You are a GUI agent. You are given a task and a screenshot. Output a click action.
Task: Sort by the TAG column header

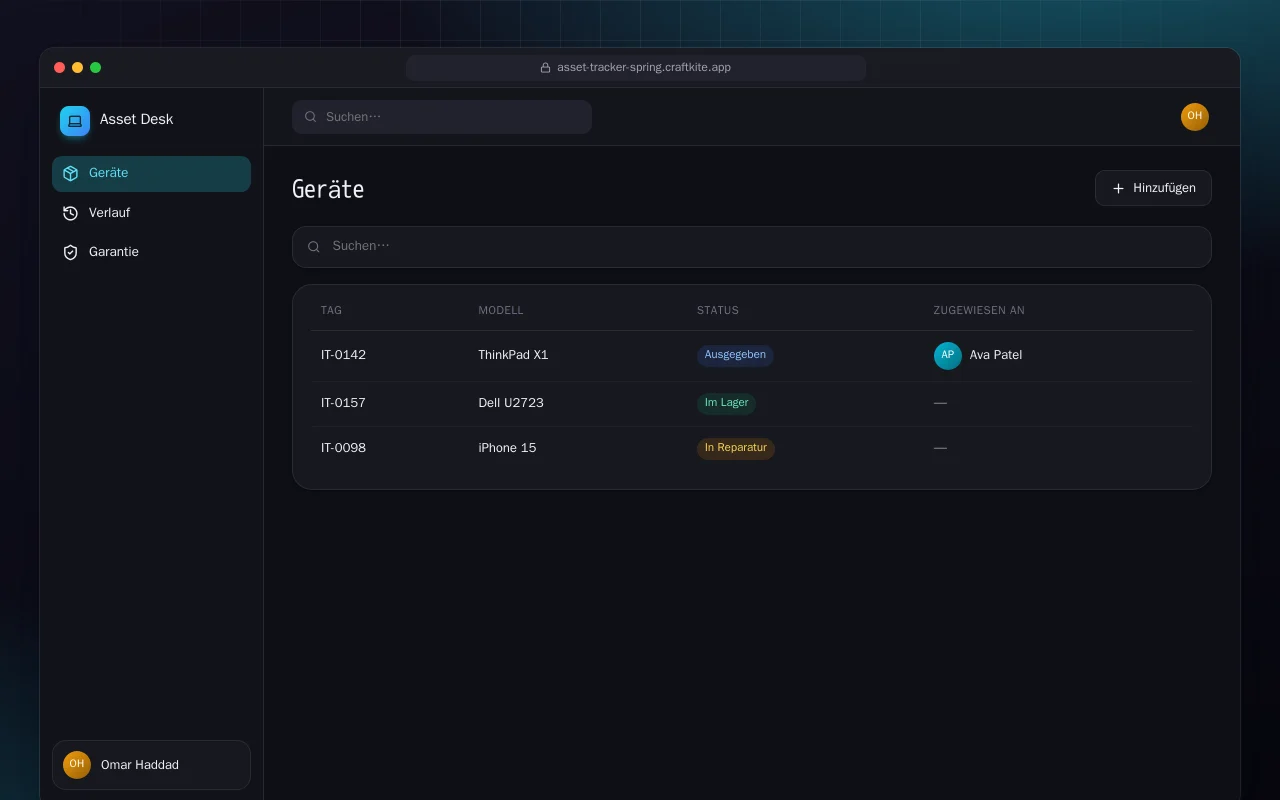pos(331,310)
